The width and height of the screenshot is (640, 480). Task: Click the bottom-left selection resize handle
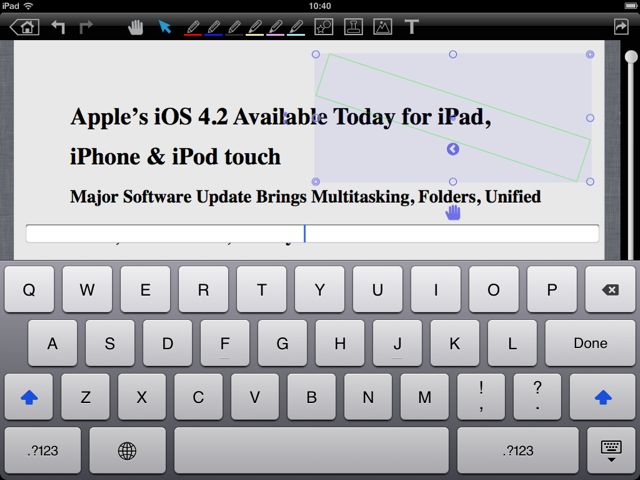coord(316,182)
